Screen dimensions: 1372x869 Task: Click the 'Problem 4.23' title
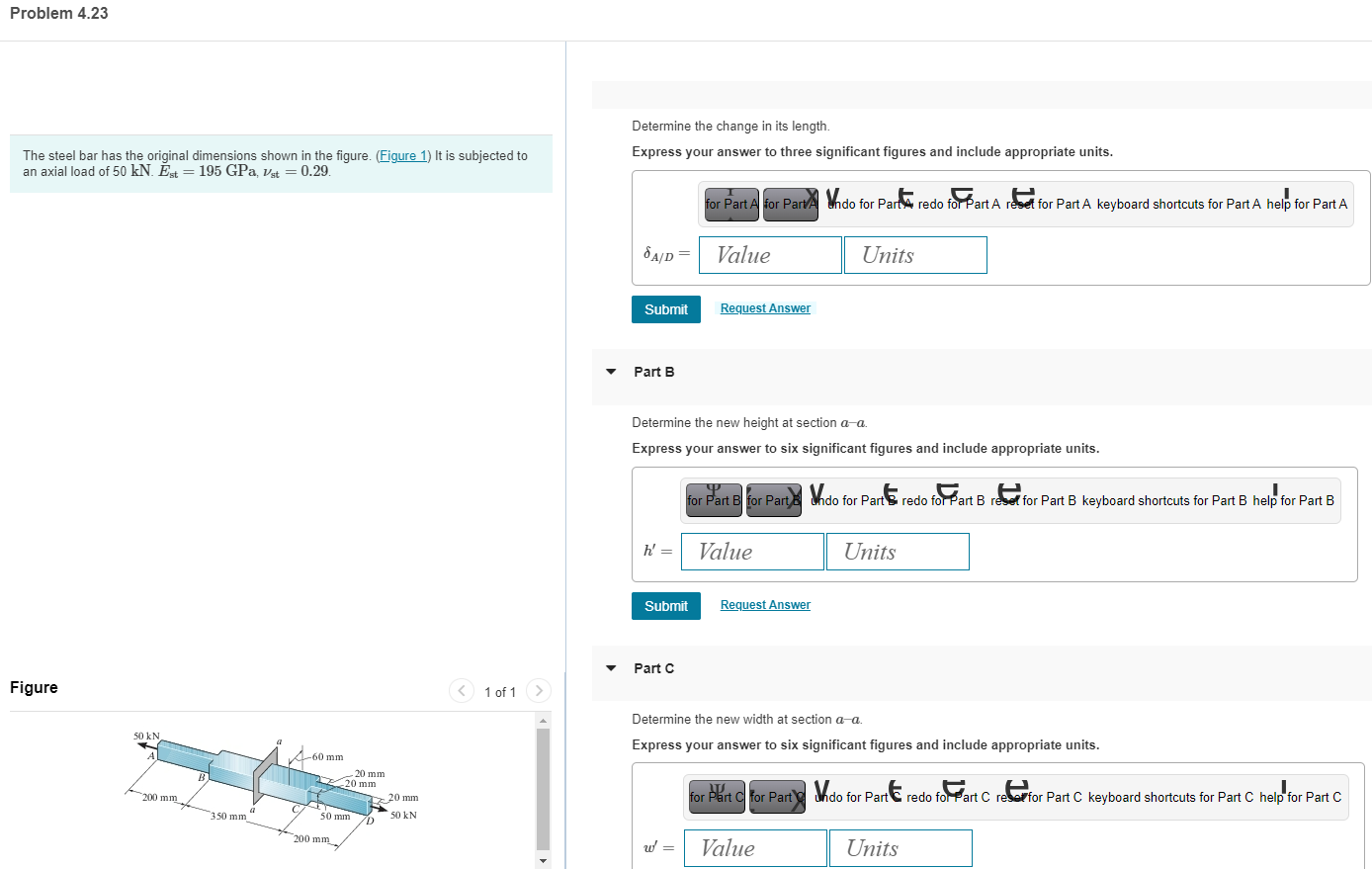59,13
